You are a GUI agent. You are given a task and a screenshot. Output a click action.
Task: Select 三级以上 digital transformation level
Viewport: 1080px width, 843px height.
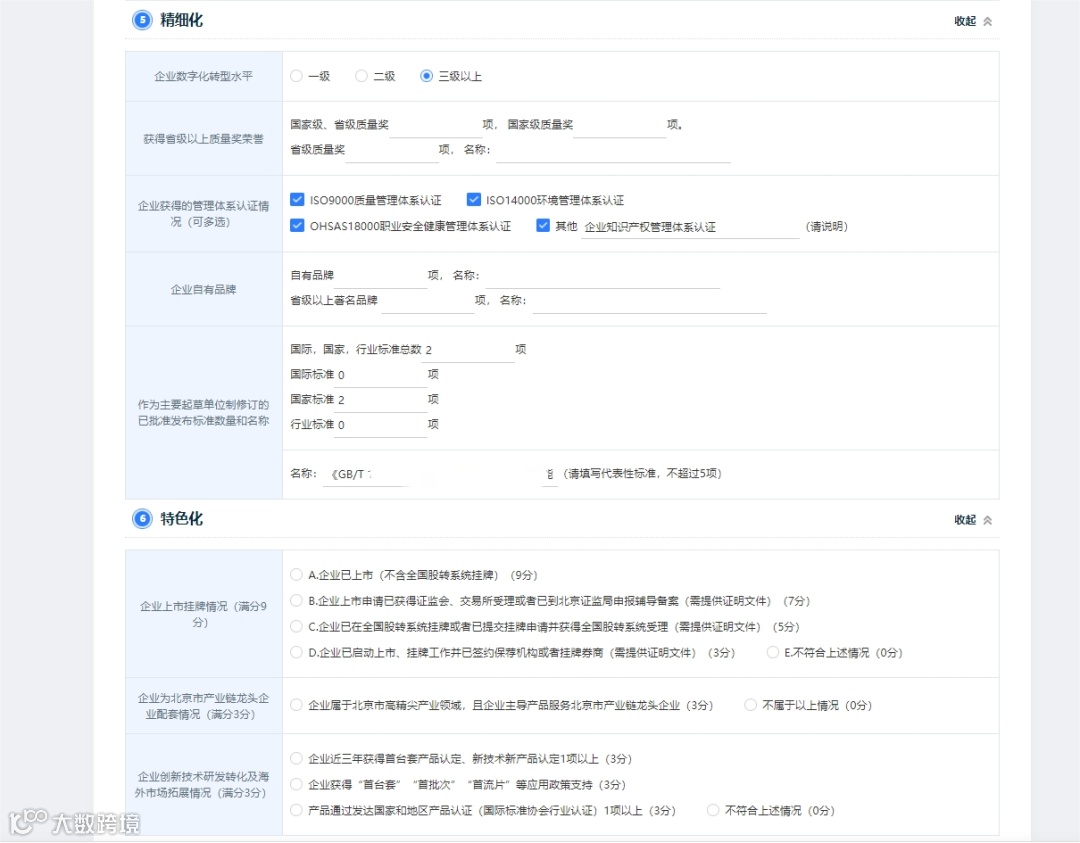click(x=426, y=76)
